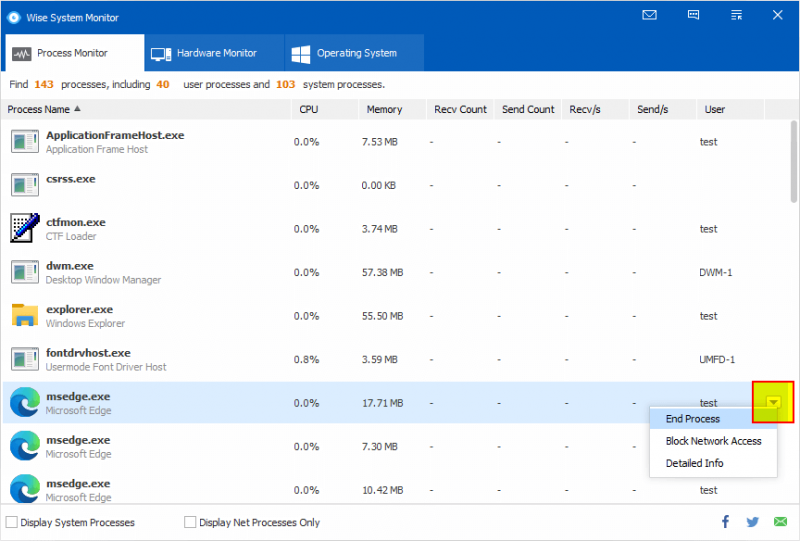Choose Block Network Access from menu
800x541 pixels.
pyautogui.click(x=713, y=441)
